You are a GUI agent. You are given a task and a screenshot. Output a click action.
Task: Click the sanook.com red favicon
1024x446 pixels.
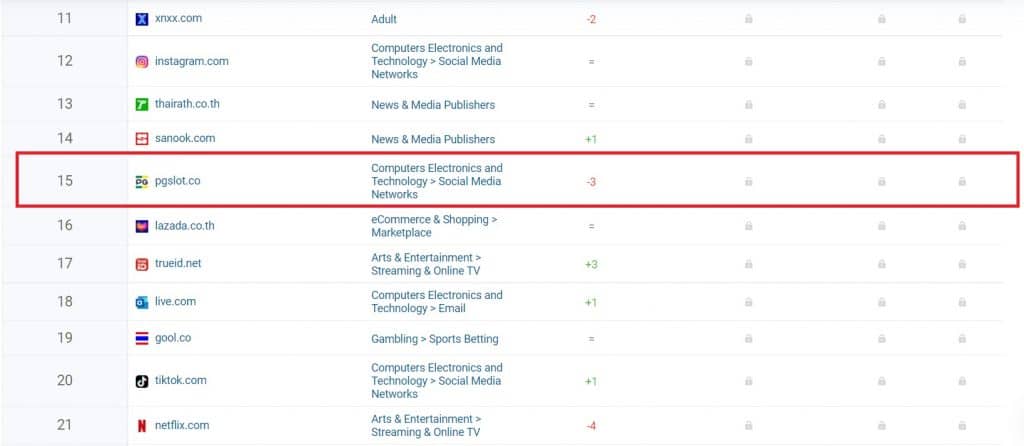point(142,139)
